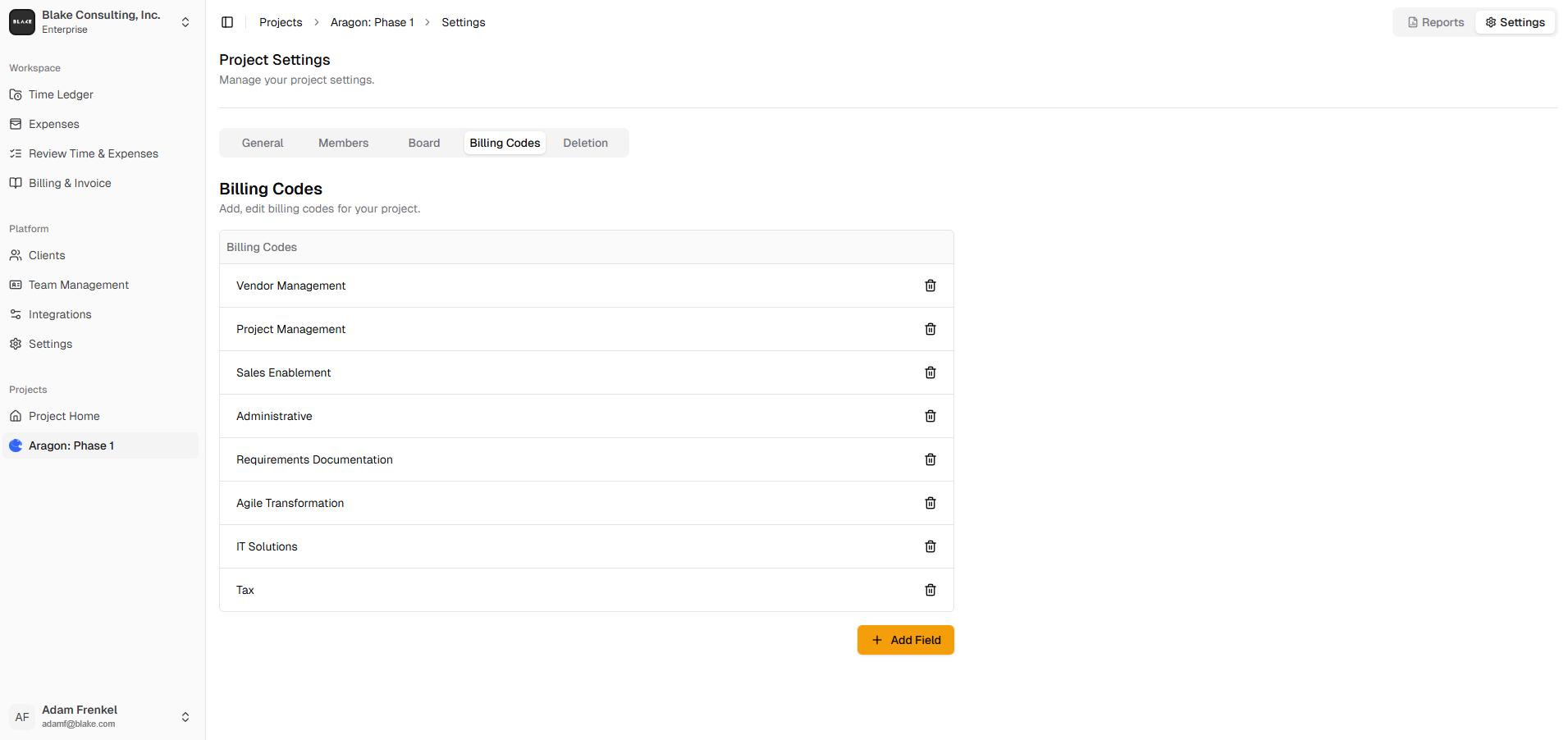The height and width of the screenshot is (740, 1568).
Task: Remove the Sales Enablement billing code
Action: coord(930,372)
